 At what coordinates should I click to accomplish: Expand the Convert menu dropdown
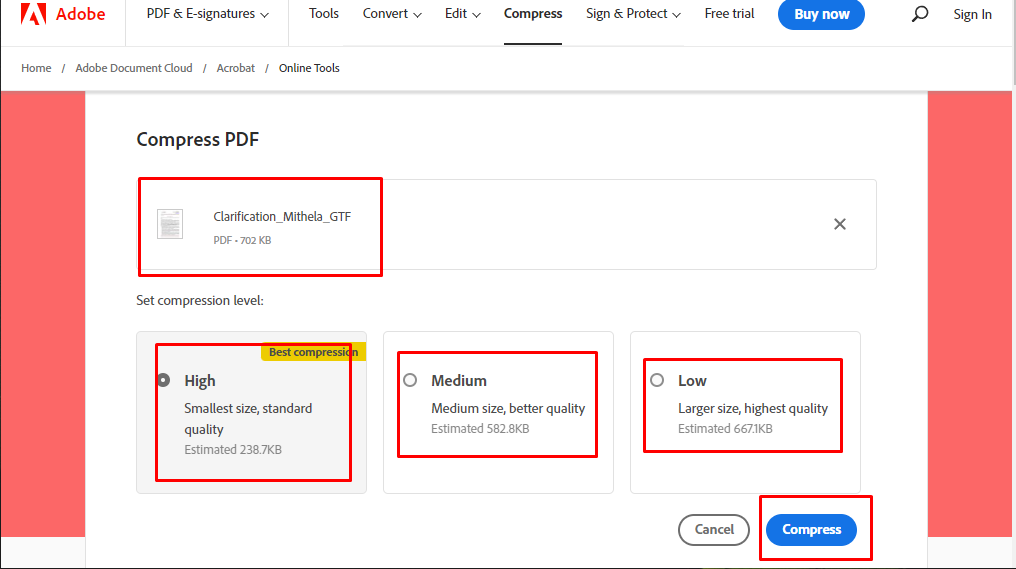click(x=392, y=14)
